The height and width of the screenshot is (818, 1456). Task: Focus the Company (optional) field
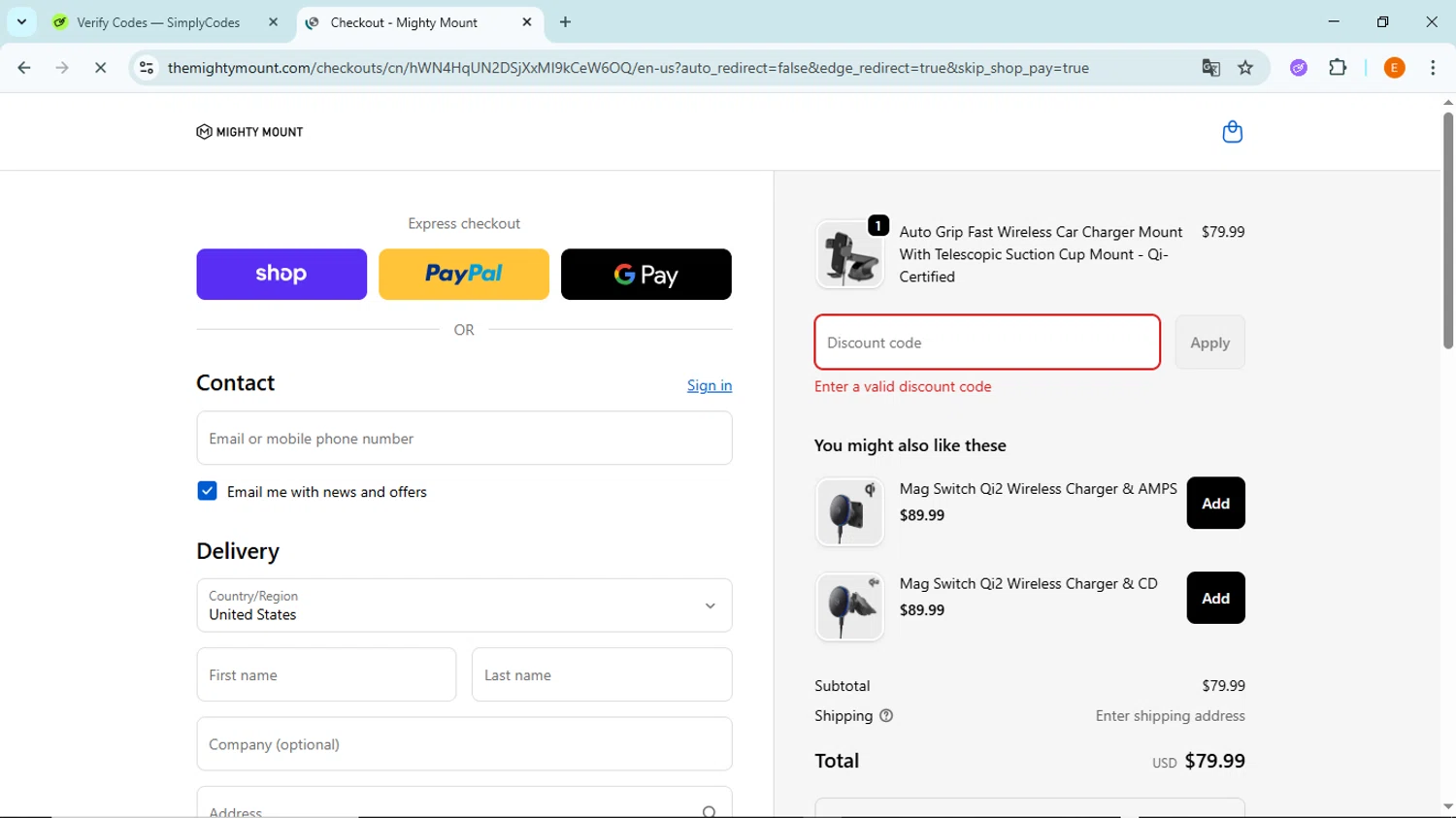[464, 744]
